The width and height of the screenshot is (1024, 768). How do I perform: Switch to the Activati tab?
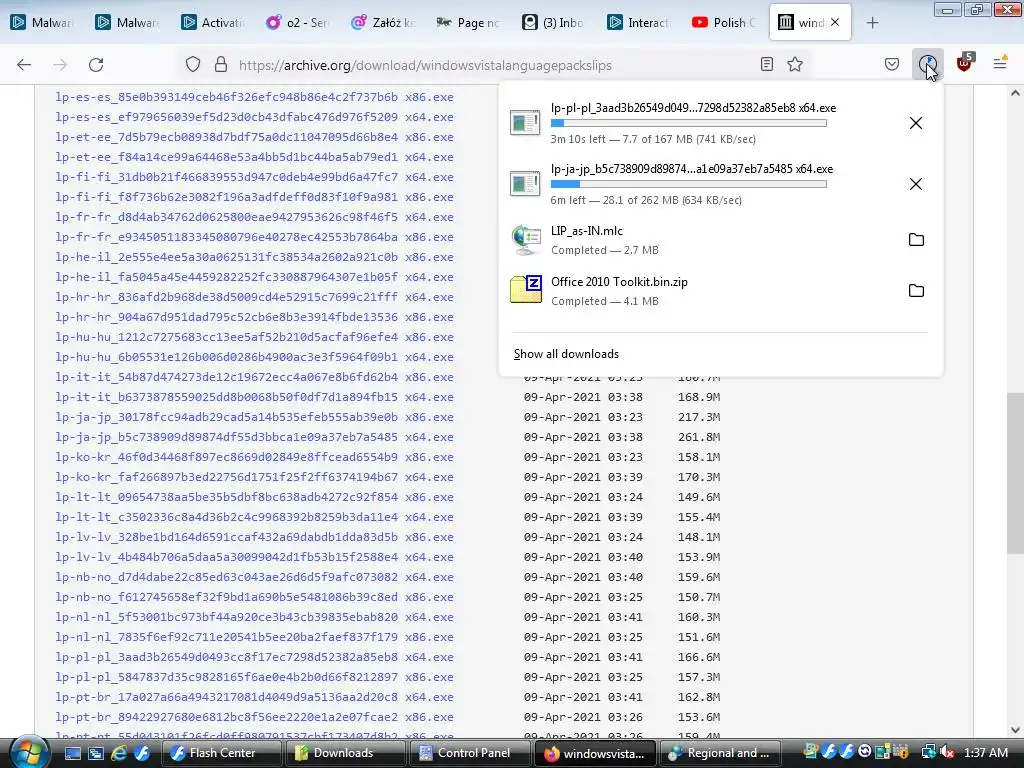pyautogui.click(x=214, y=23)
